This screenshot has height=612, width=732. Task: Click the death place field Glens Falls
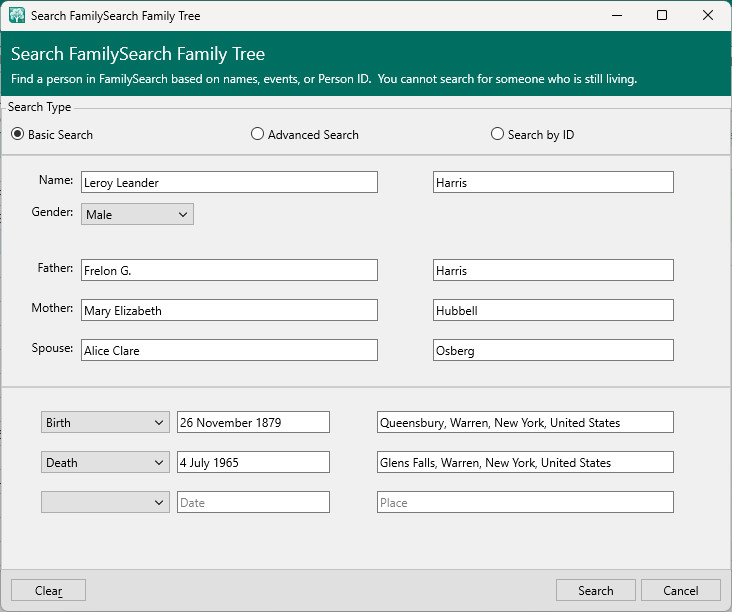(524, 463)
